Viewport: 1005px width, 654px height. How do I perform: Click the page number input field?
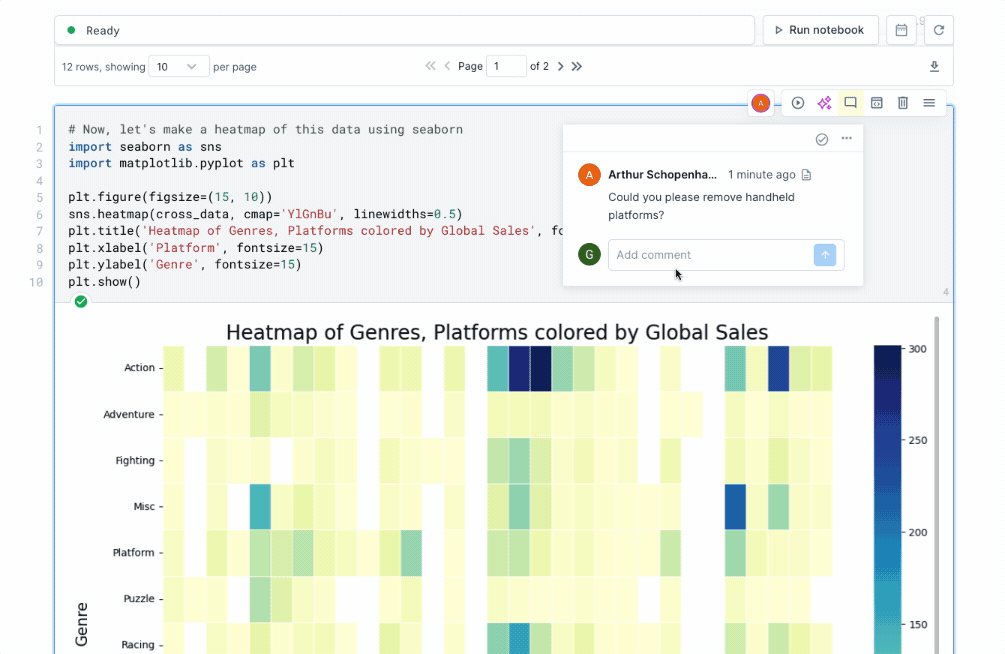[x=506, y=66]
